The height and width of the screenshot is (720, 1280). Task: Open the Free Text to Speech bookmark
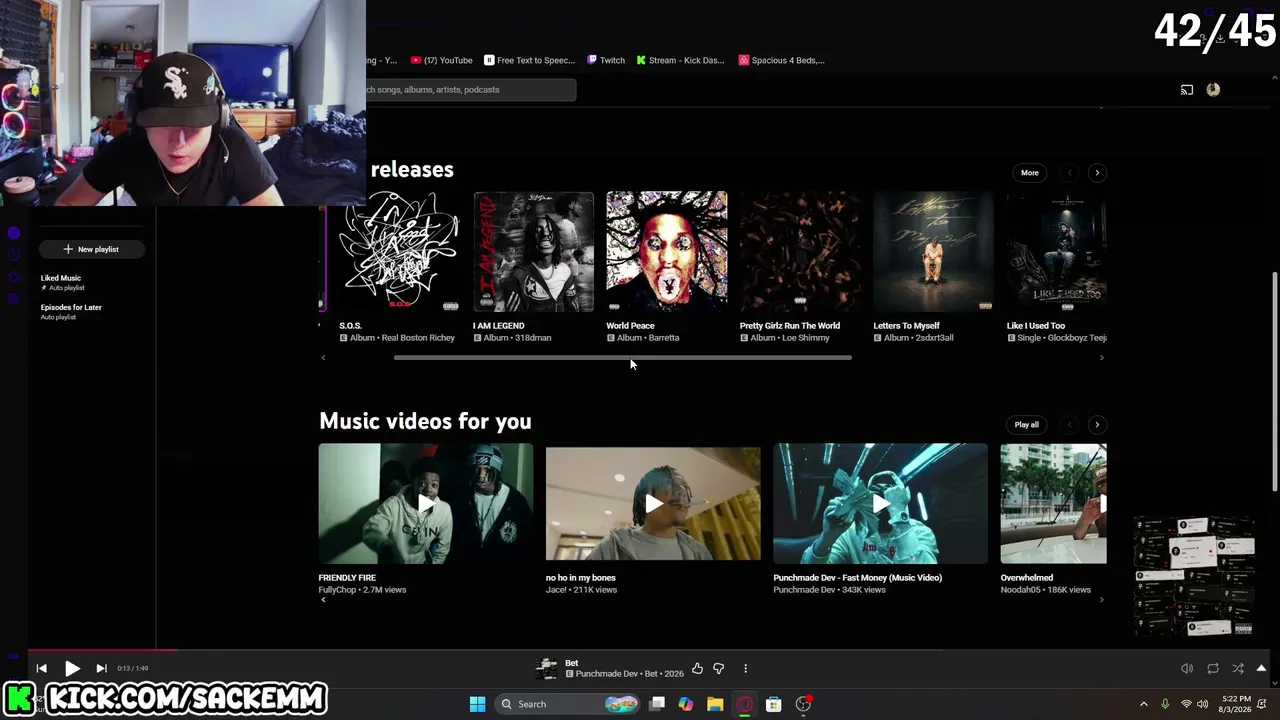[529, 60]
